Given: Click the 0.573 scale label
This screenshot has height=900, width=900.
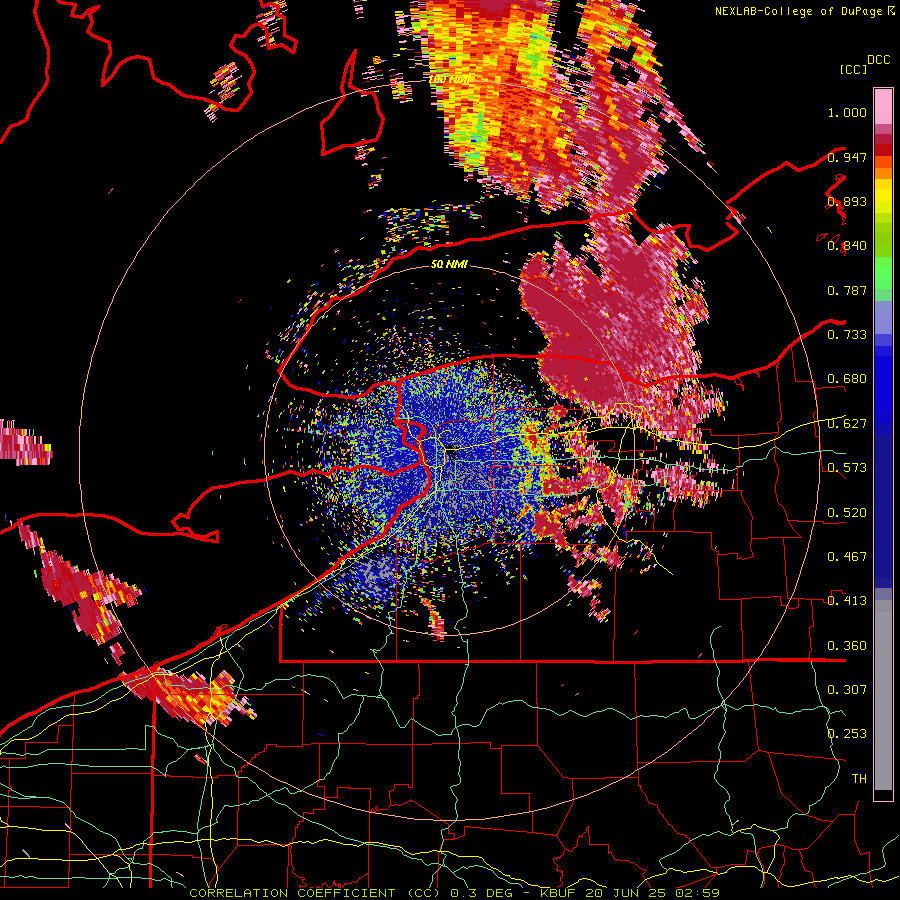Looking at the screenshot, I should click(x=847, y=468).
